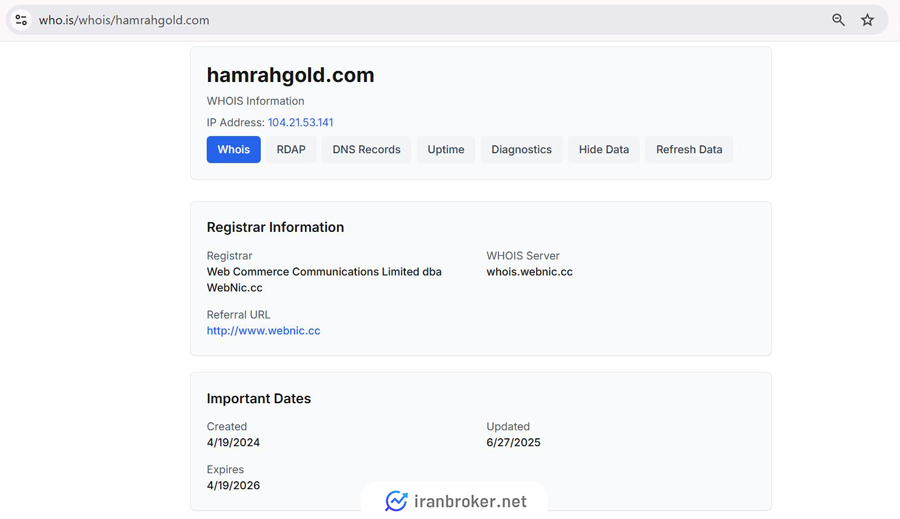Click the Referral URL label
Image resolution: width=900 pixels, height=519 pixels.
pyautogui.click(x=238, y=315)
